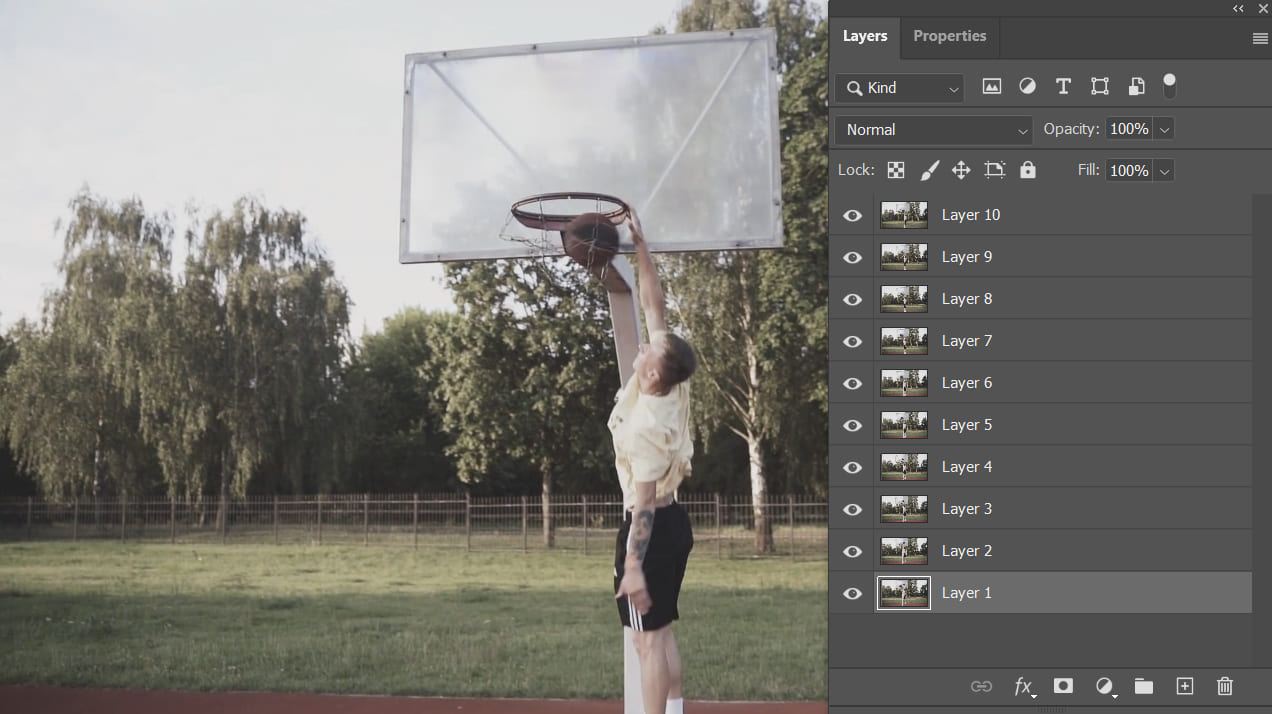Open the Kind filter dropdown

pyautogui.click(x=897, y=88)
